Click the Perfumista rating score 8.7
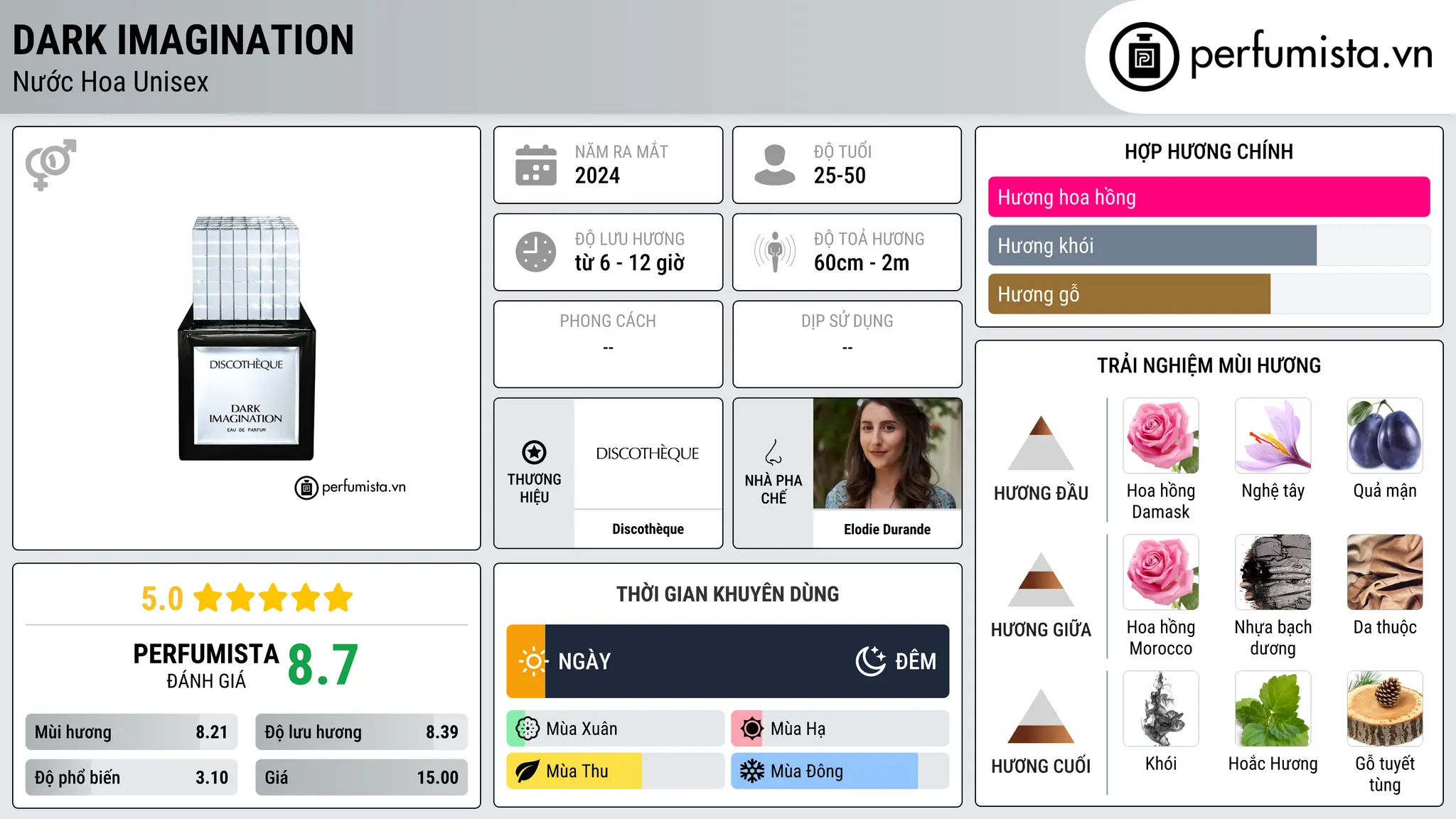 pos(323,665)
